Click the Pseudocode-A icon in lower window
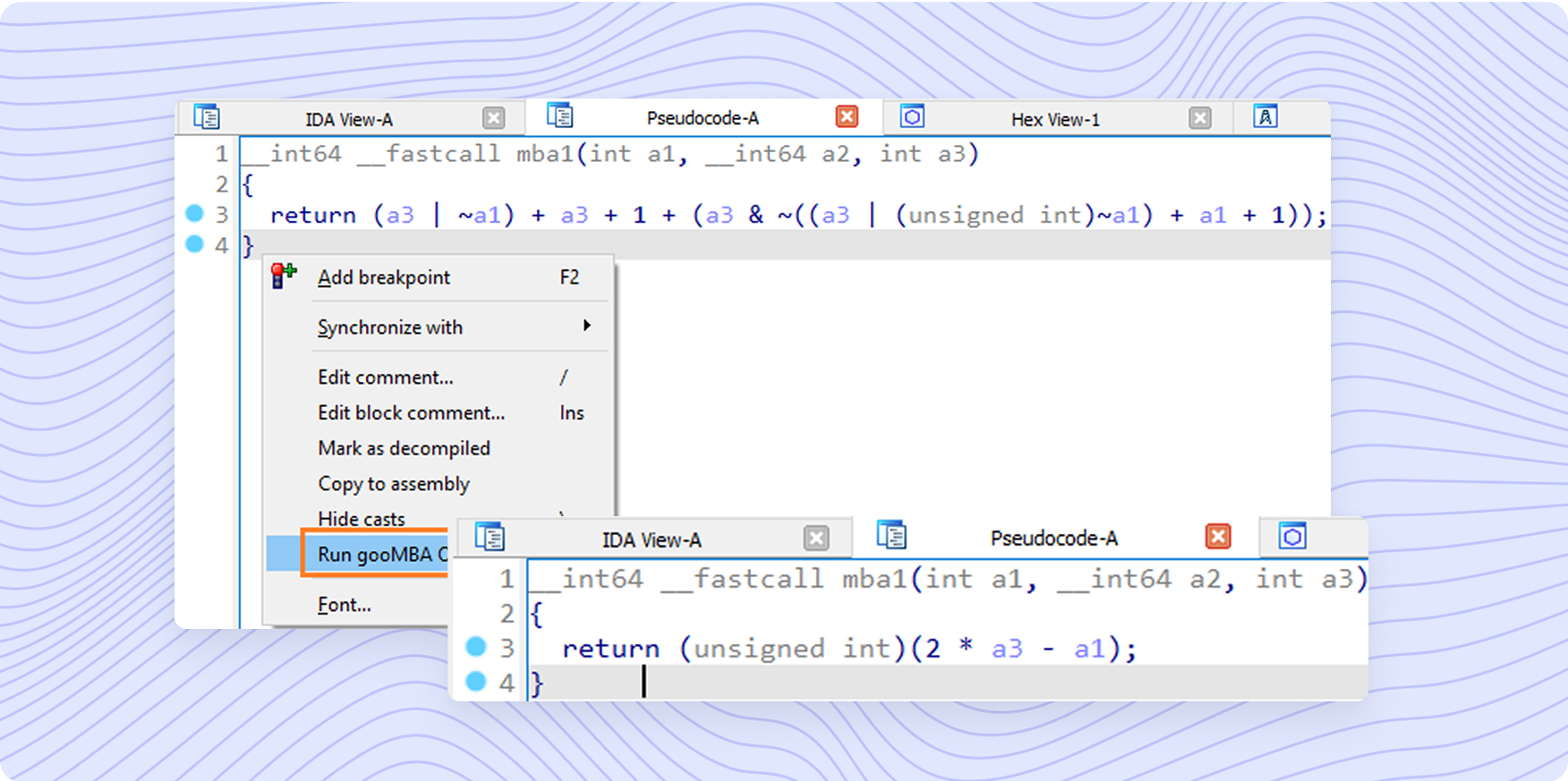Screen dimensions: 1568x781 coord(891,534)
